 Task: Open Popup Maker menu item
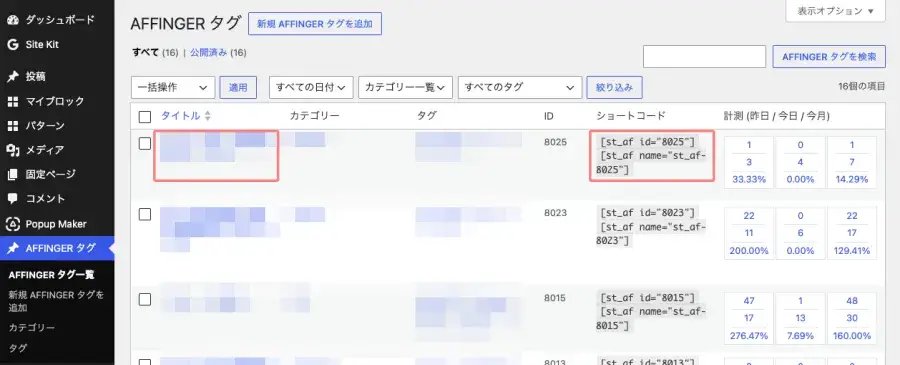click(57, 224)
